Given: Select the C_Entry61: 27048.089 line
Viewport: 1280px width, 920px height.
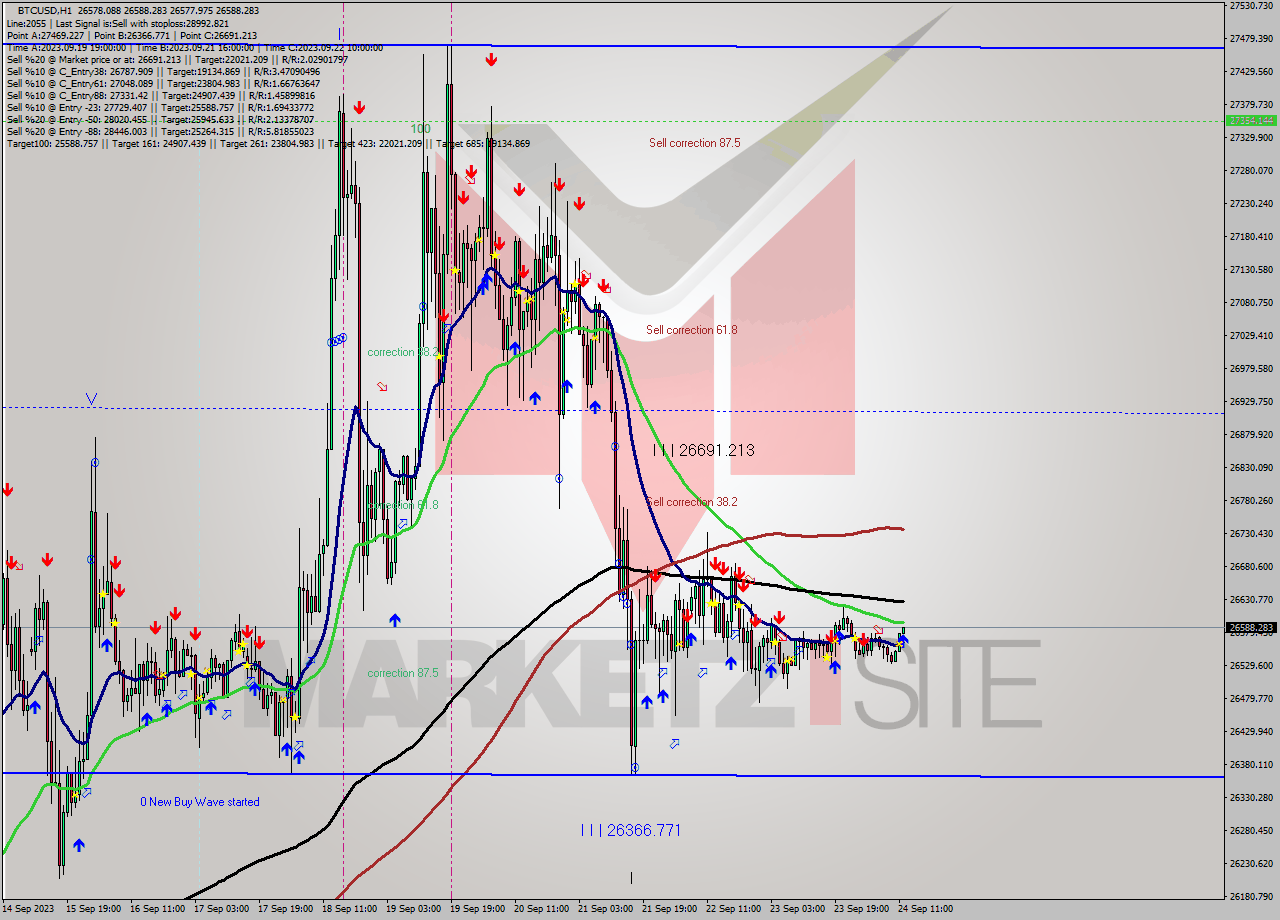Looking at the screenshot, I should tap(163, 84).
